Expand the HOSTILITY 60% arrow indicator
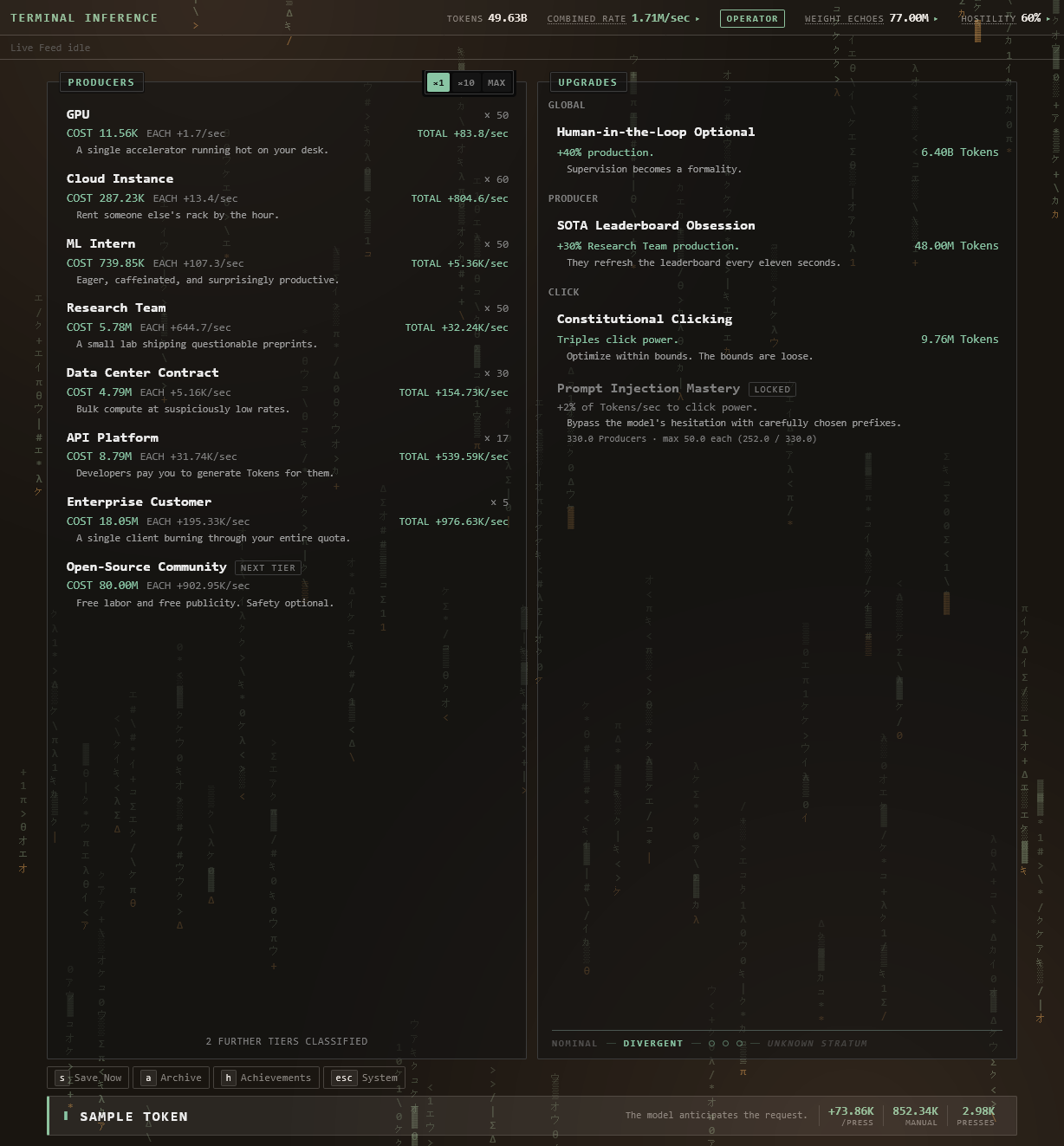 pyautogui.click(x=1048, y=18)
